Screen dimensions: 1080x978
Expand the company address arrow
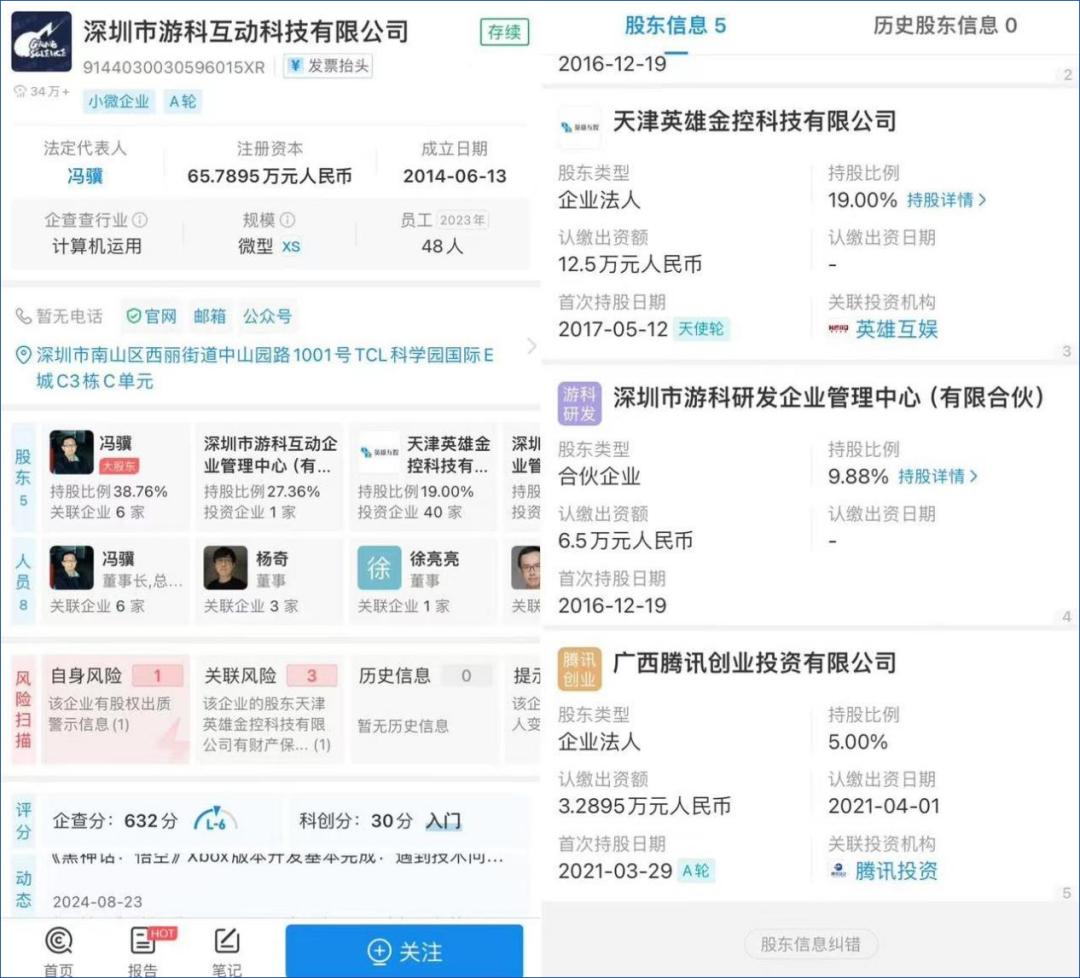click(x=531, y=346)
